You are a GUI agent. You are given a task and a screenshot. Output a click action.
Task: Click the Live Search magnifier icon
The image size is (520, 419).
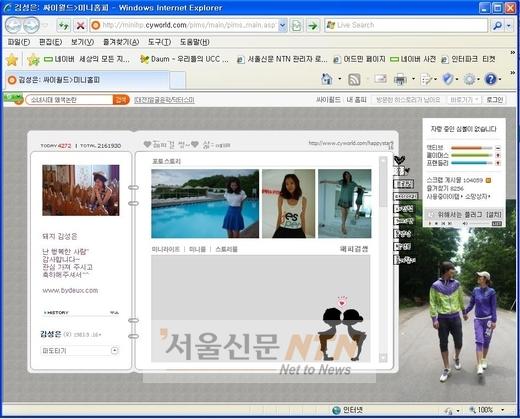[x=497, y=25]
